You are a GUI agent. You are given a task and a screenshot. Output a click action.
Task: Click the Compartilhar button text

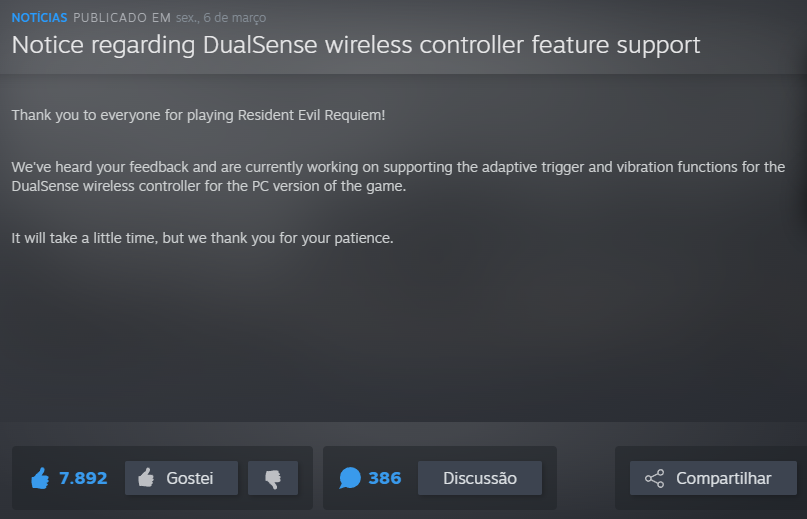[x=723, y=479]
